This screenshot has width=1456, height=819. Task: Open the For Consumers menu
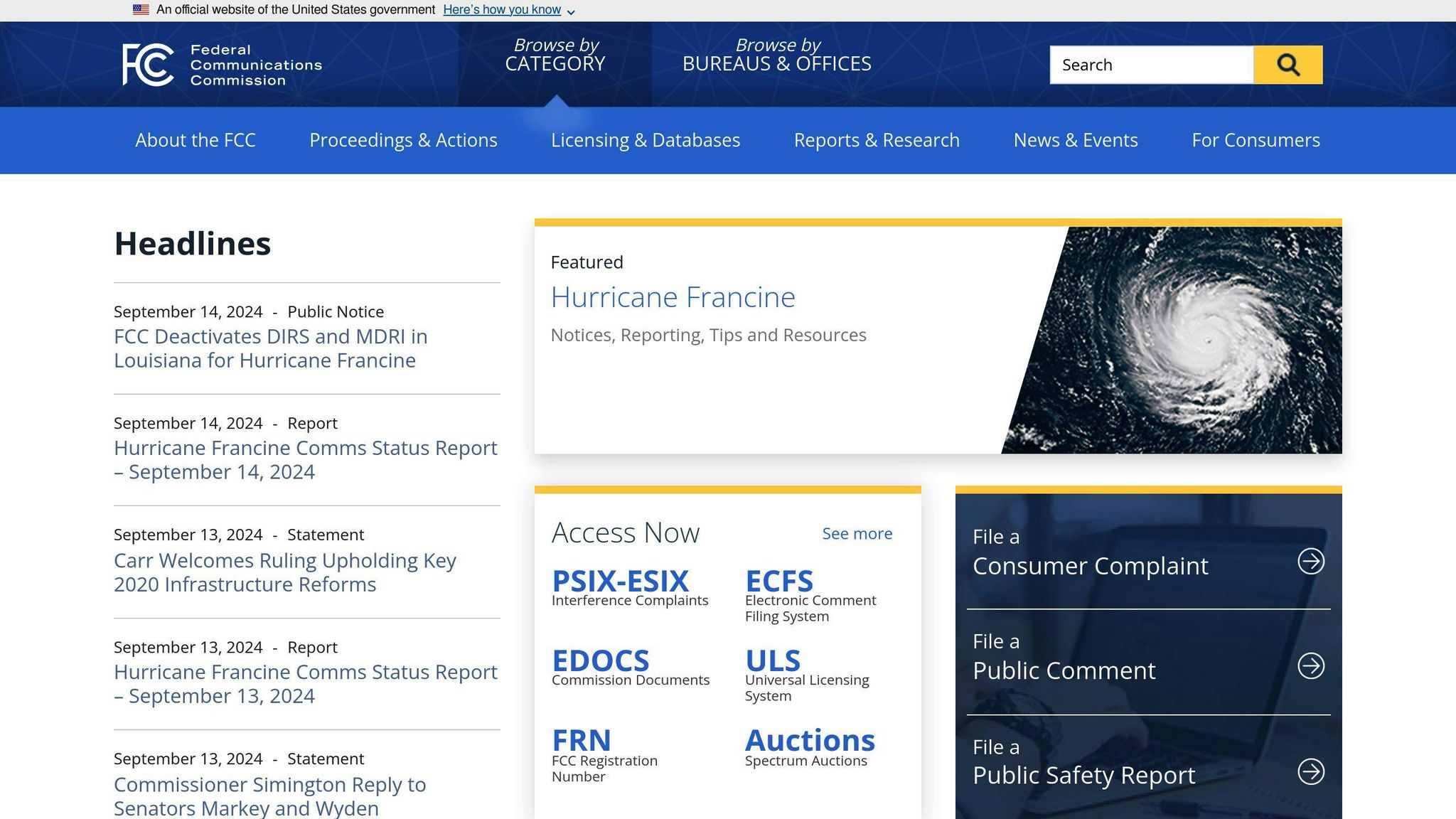click(x=1256, y=140)
